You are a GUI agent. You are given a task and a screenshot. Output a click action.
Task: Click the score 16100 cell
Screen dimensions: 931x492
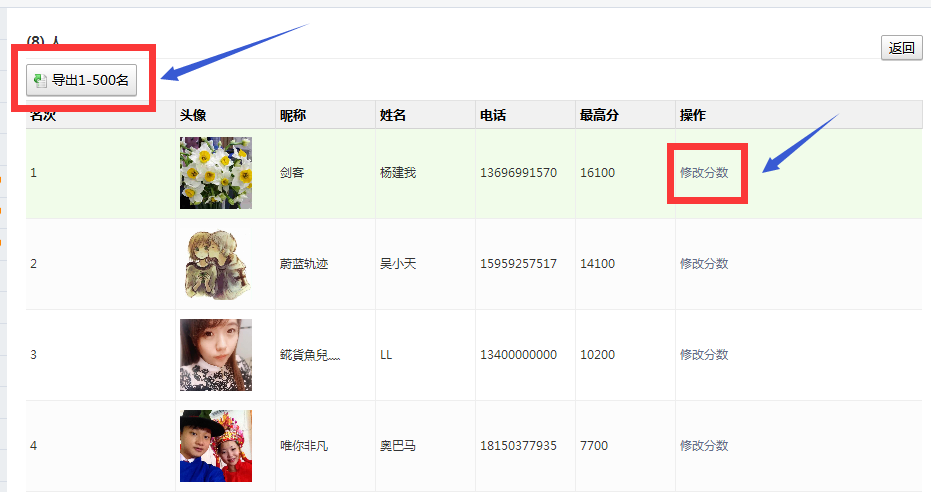[x=597, y=173]
